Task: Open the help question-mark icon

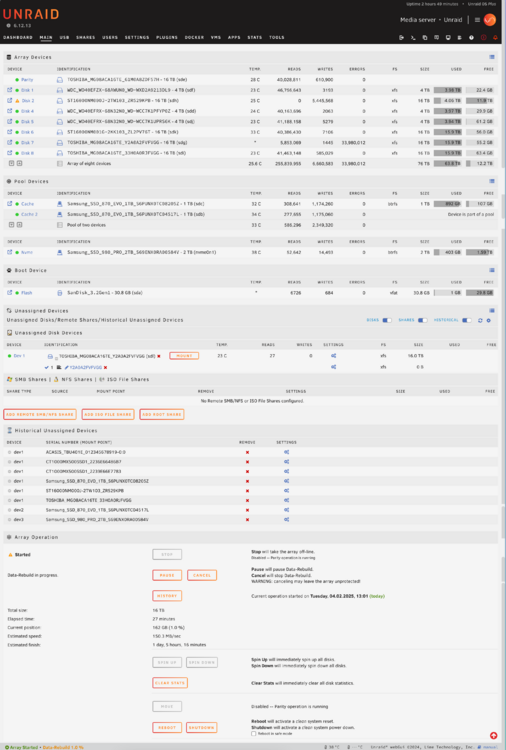Action: 471,37
